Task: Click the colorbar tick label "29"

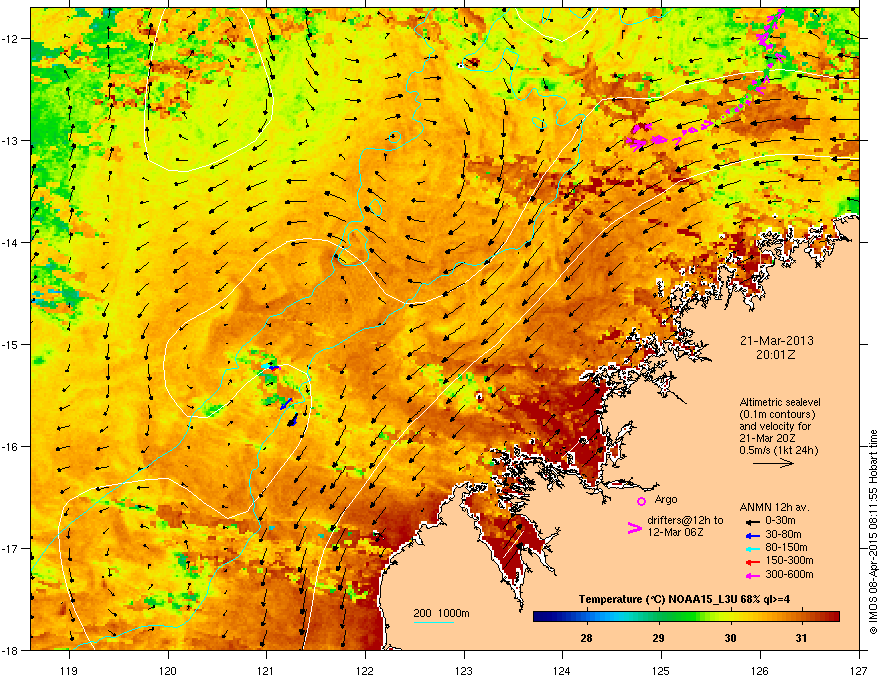Action: point(658,638)
